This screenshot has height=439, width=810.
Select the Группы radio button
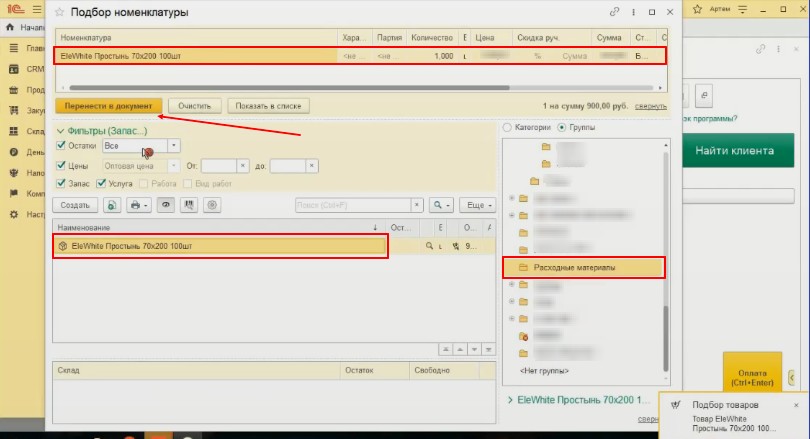point(562,127)
